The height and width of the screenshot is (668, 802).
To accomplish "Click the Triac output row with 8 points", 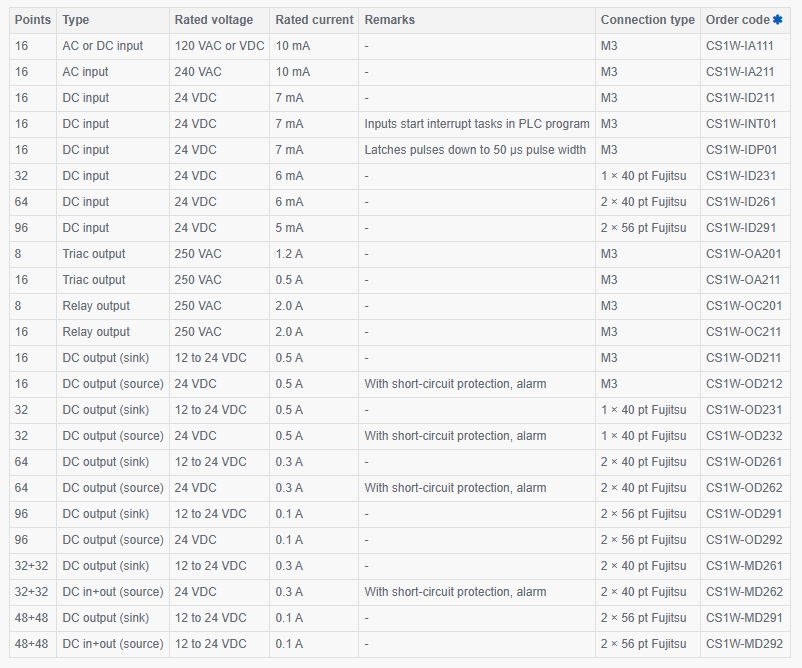I will [400, 254].
